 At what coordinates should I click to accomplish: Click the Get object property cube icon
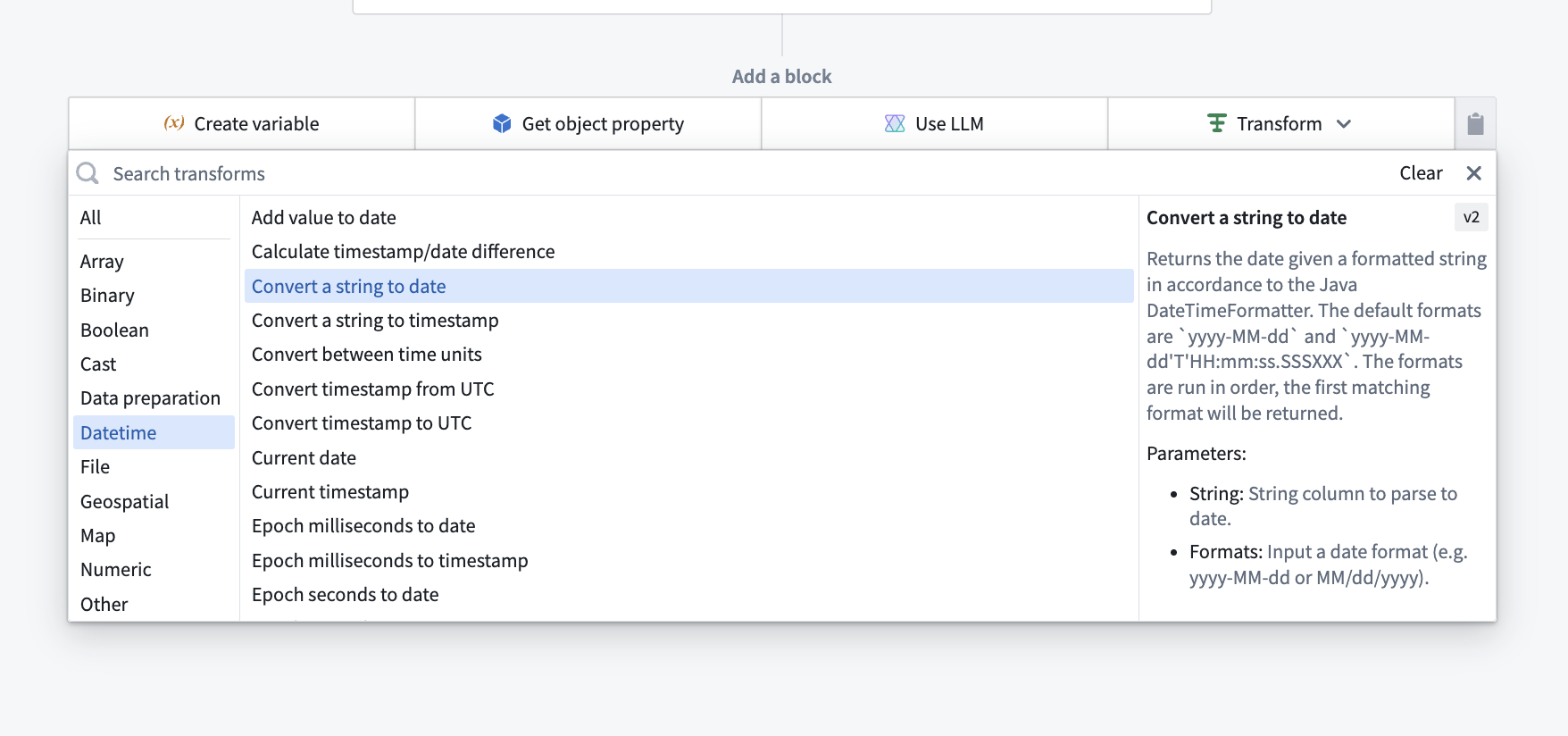click(502, 123)
